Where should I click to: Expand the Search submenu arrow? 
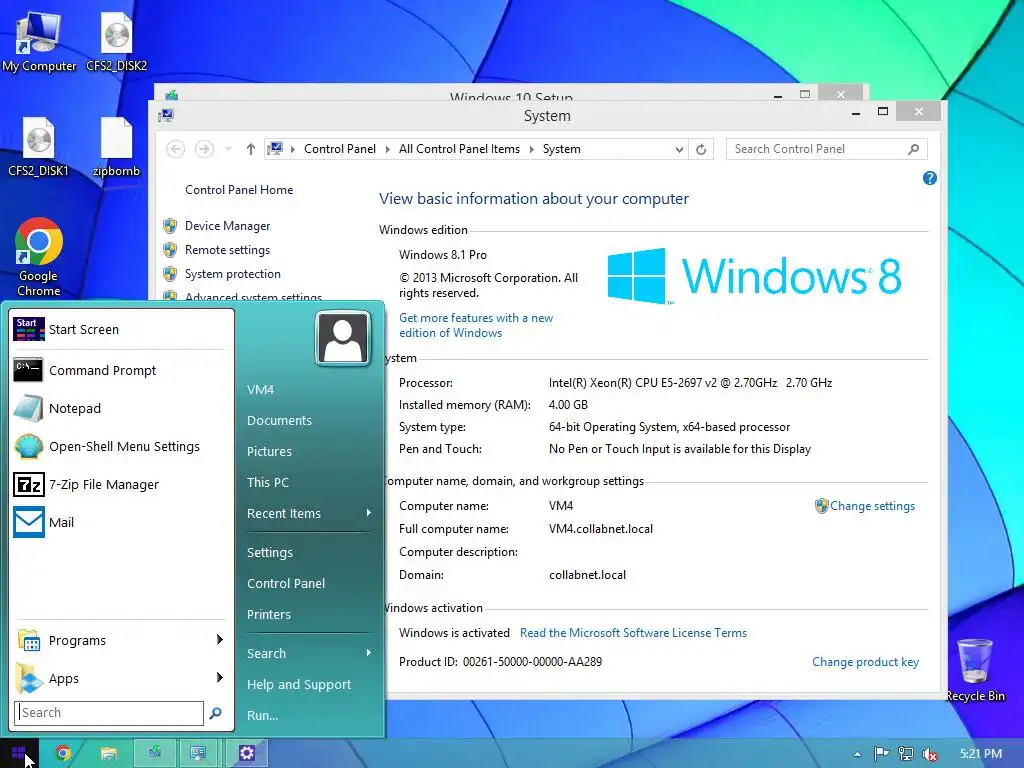(369, 653)
